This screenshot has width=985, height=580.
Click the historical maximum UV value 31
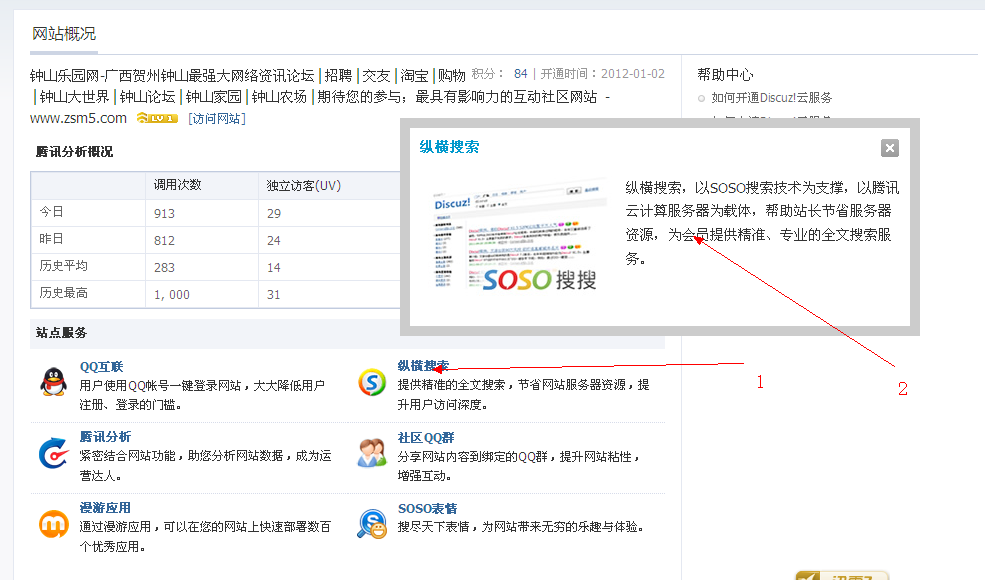[274, 295]
